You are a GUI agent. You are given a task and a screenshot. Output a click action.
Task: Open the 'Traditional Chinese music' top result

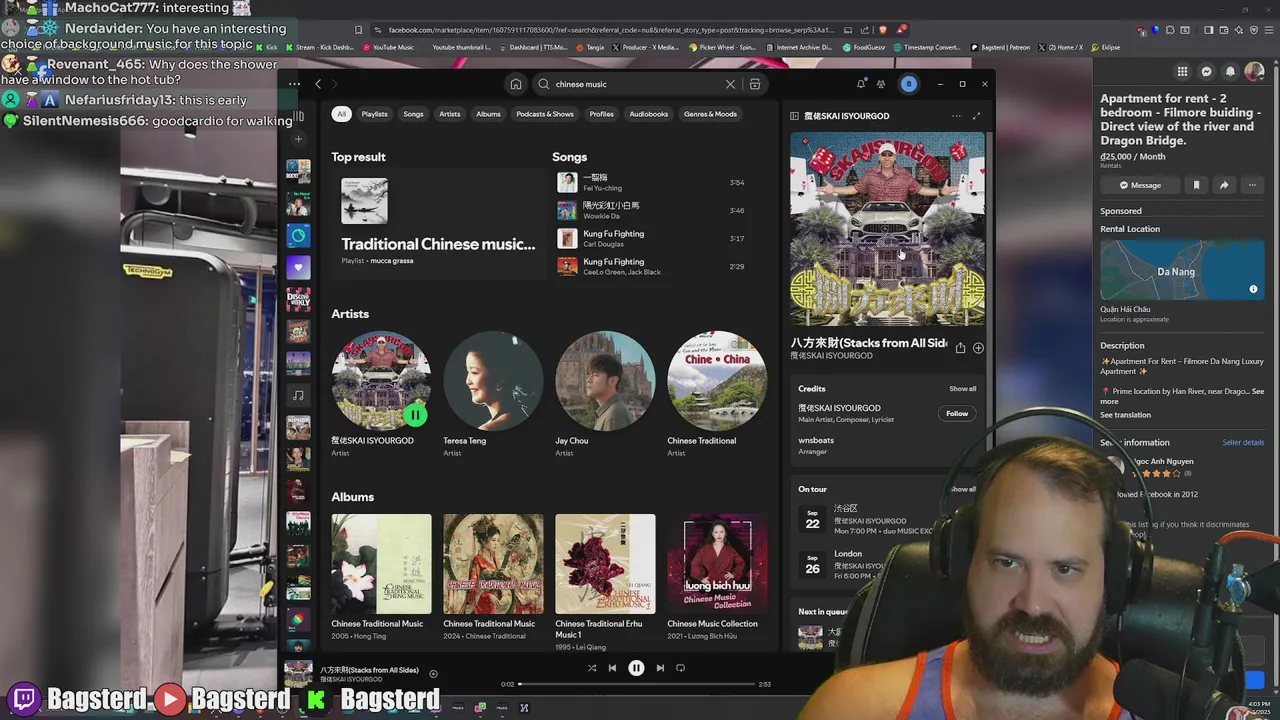438,223
